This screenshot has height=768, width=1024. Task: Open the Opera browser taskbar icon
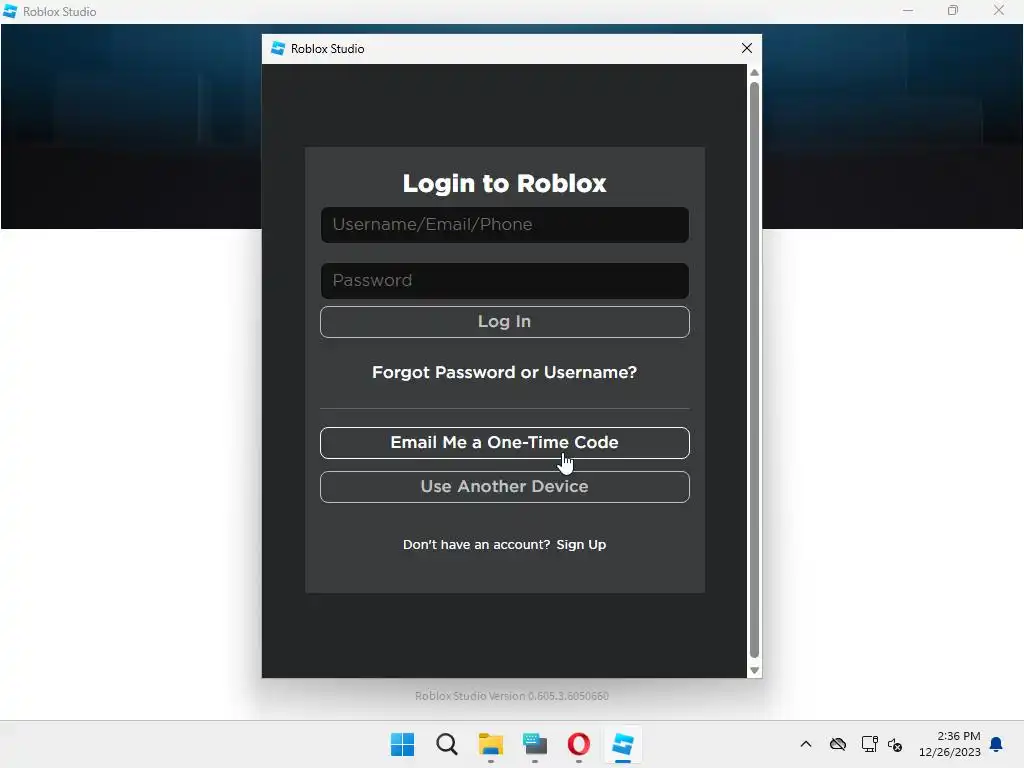pyautogui.click(x=579, y=744)
